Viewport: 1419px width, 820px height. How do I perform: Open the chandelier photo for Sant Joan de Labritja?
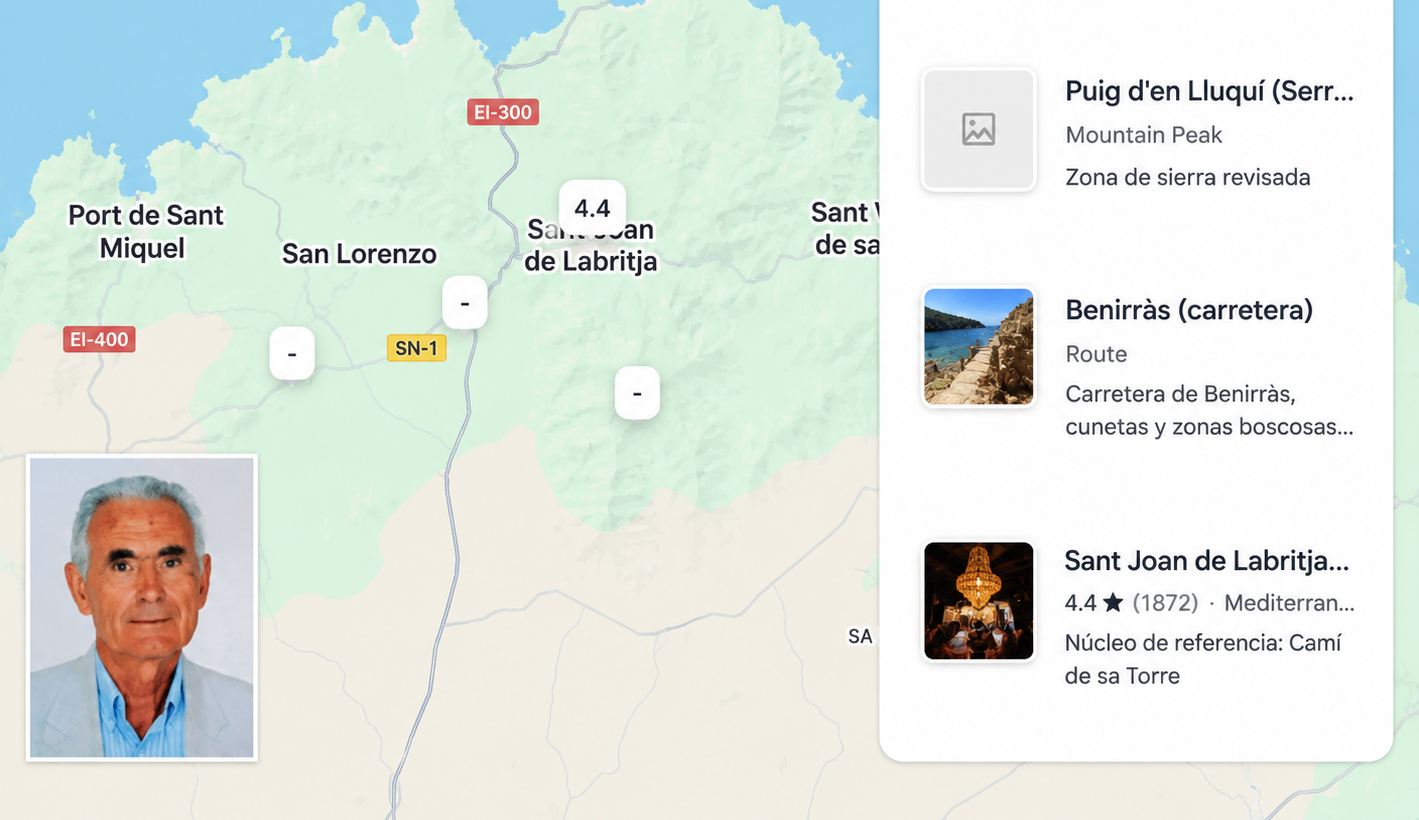978,601
